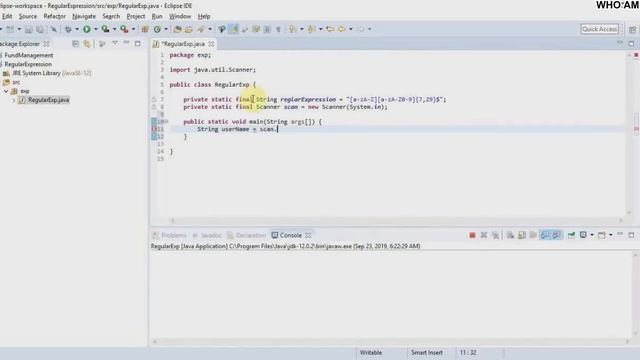
Task: Expand the RegularExp.java tree node
Action: (14, 100)
